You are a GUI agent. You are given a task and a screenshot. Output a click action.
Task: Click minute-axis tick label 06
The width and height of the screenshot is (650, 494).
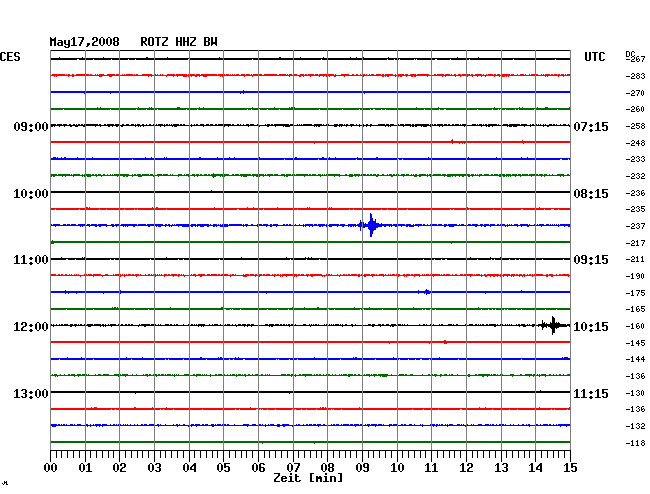point(258,468)
